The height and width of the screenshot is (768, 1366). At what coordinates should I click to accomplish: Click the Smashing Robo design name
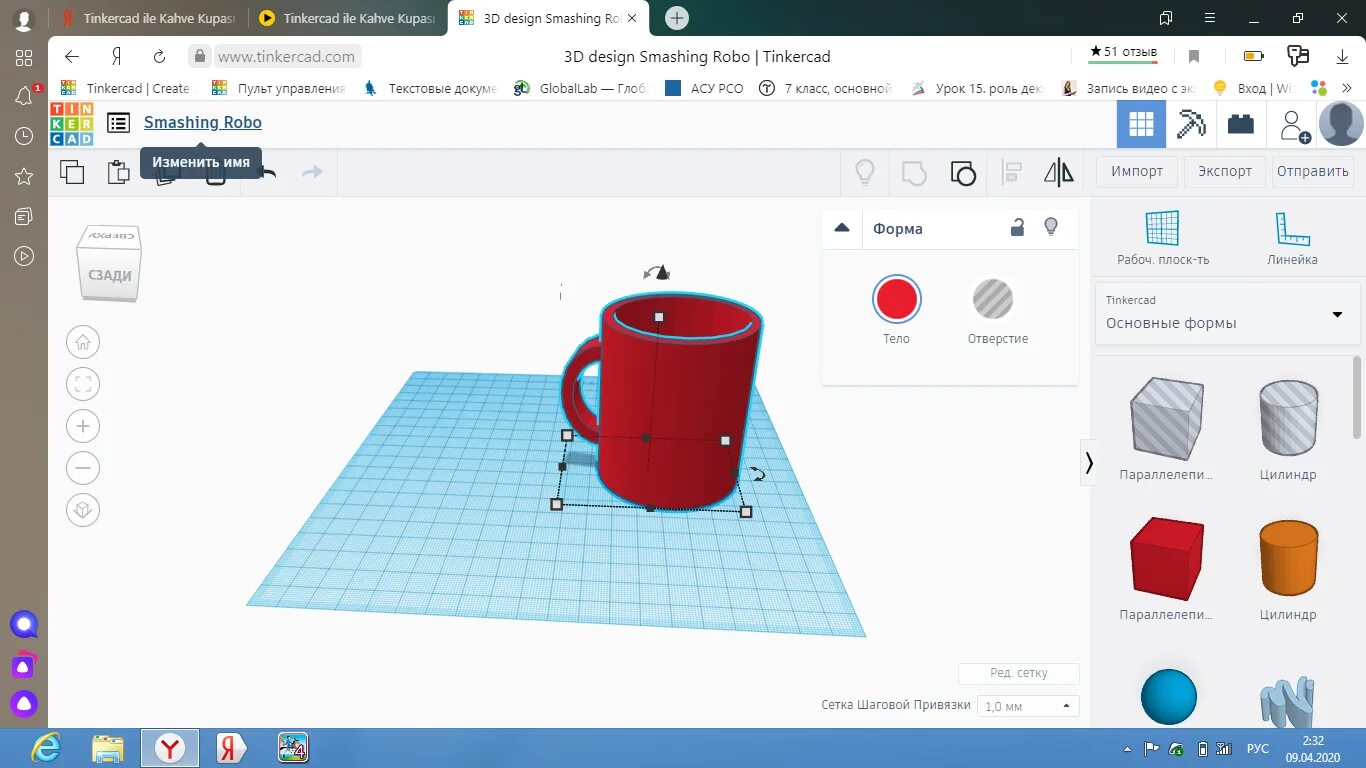tap(203, 122)
